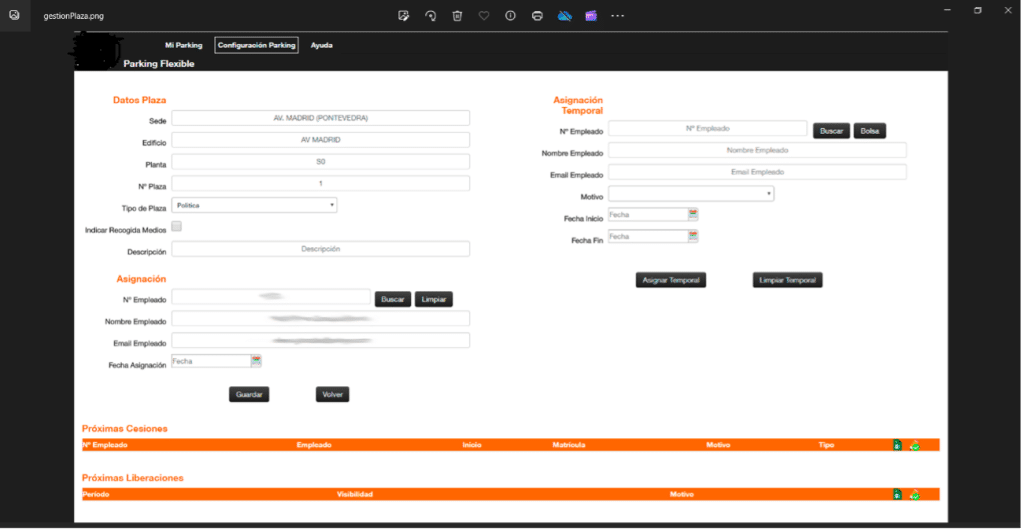Open the three-dots more options menu
Image resolution: width=1024 pixels, height=531 pixels.
point(618,15)
